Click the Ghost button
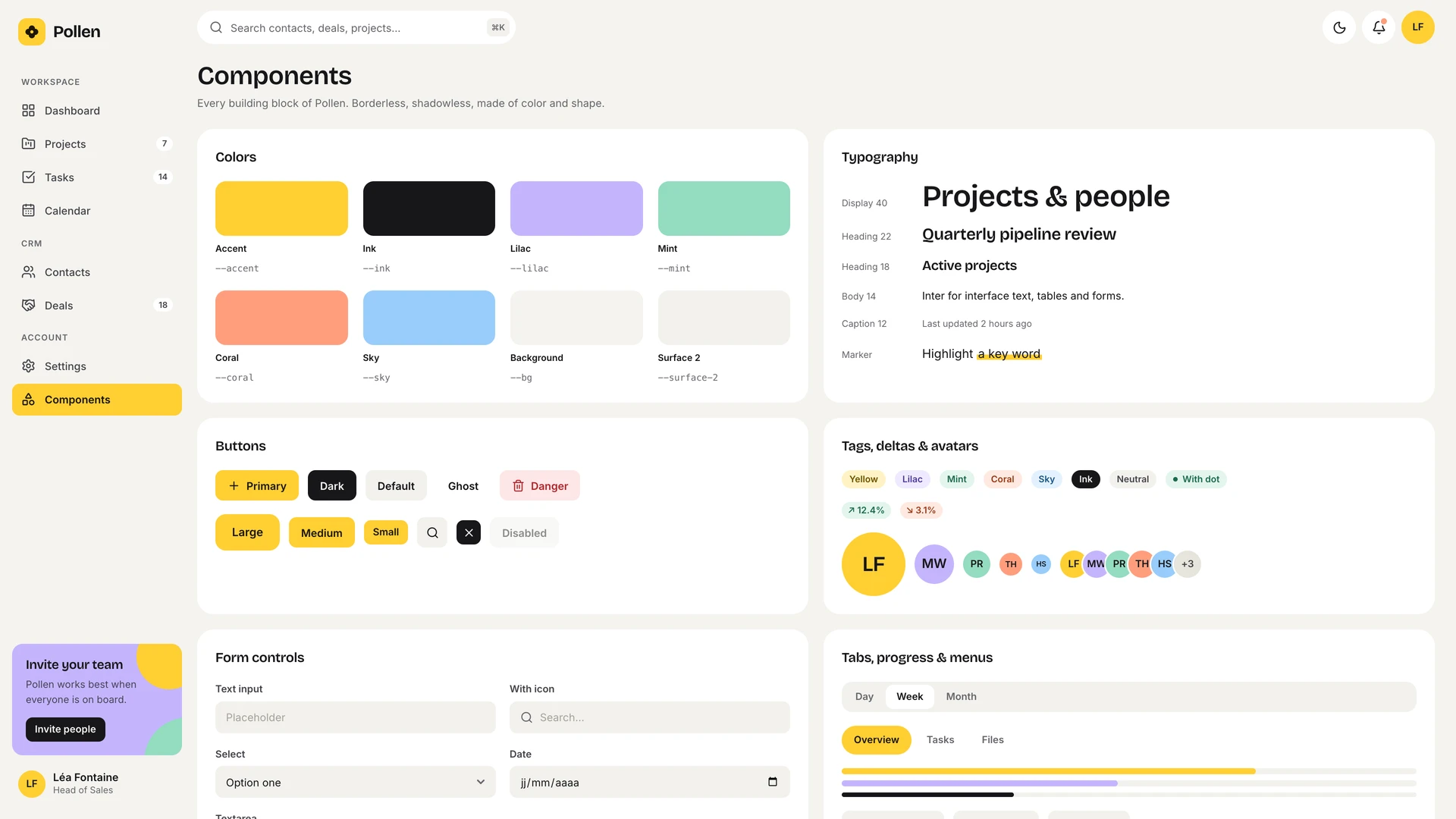 (463, 486)
